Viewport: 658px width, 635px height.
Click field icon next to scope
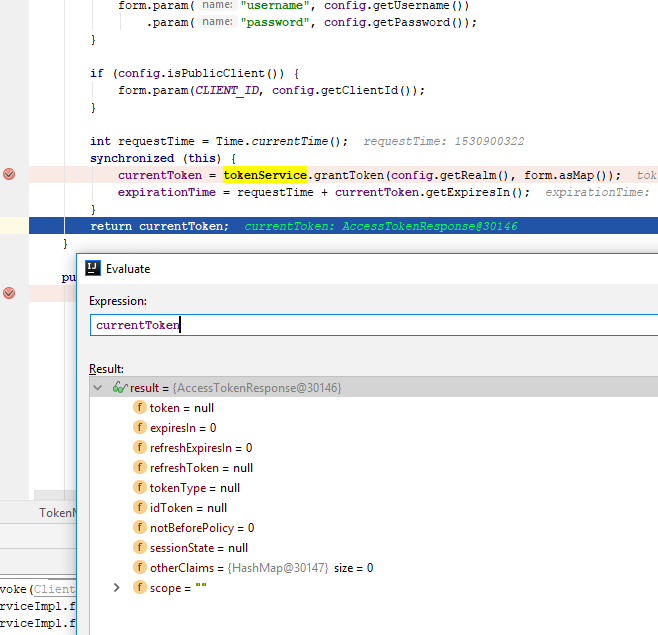point(140,587)
